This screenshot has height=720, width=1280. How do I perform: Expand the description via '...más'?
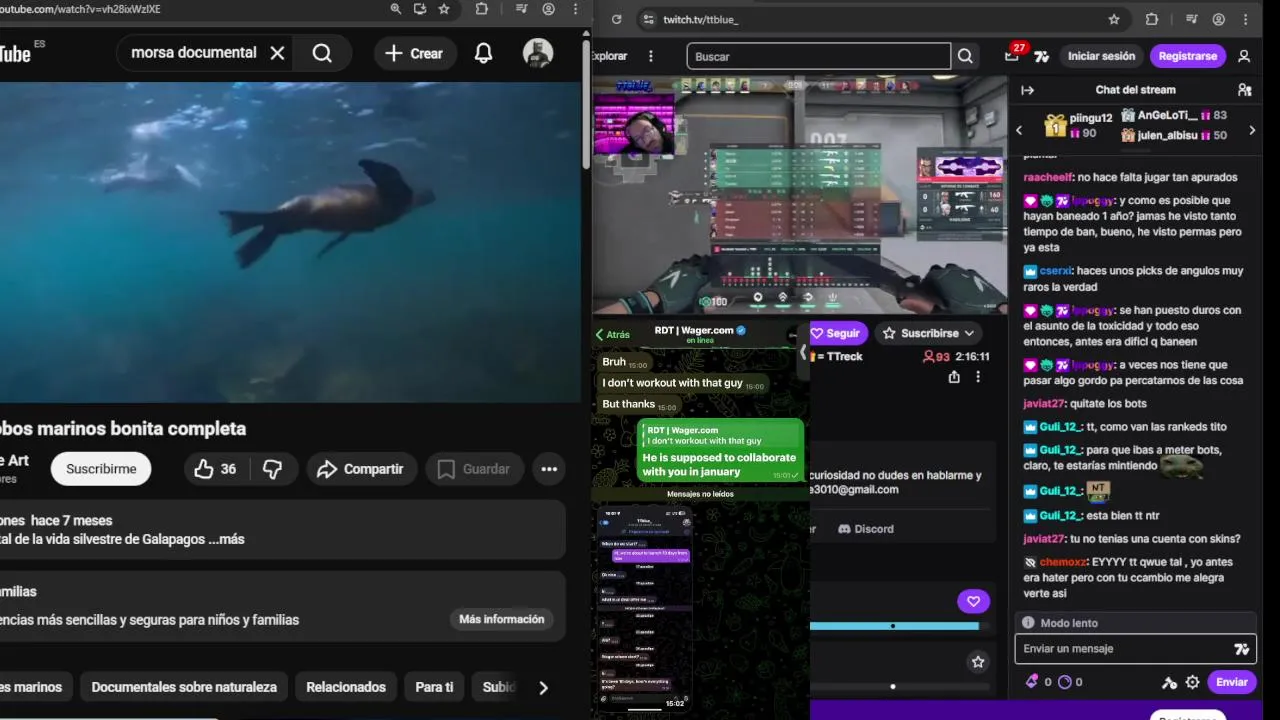pyautogui.click(x=226, y=539)
